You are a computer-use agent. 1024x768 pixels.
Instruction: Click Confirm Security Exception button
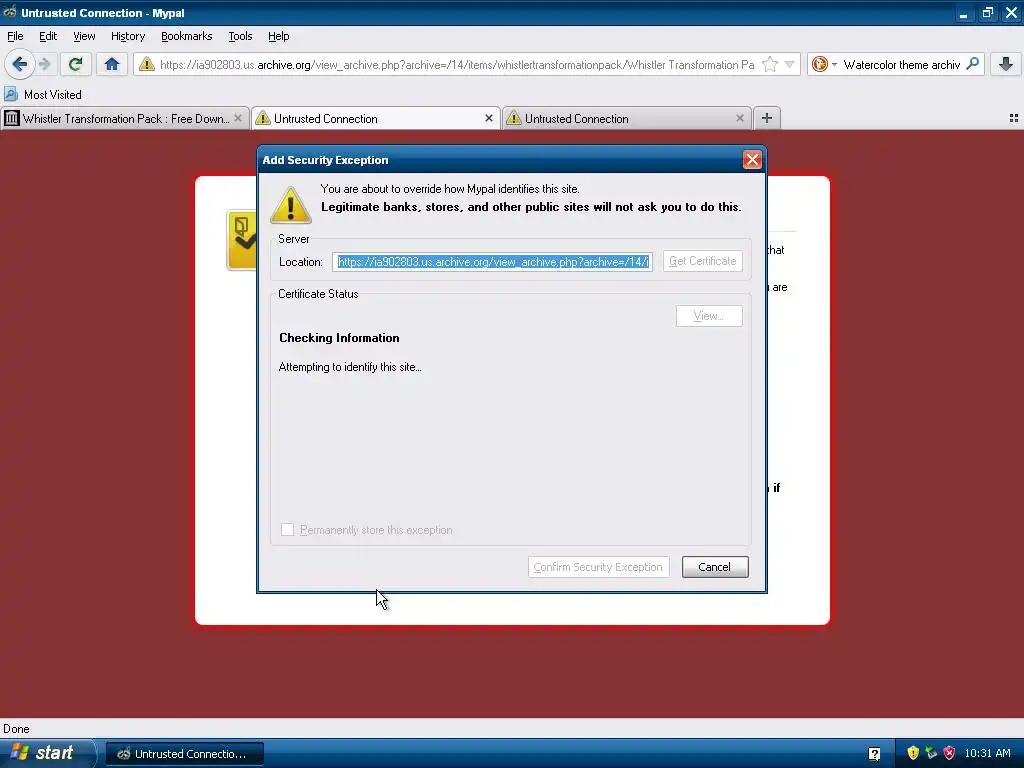[x=598, y=567]
